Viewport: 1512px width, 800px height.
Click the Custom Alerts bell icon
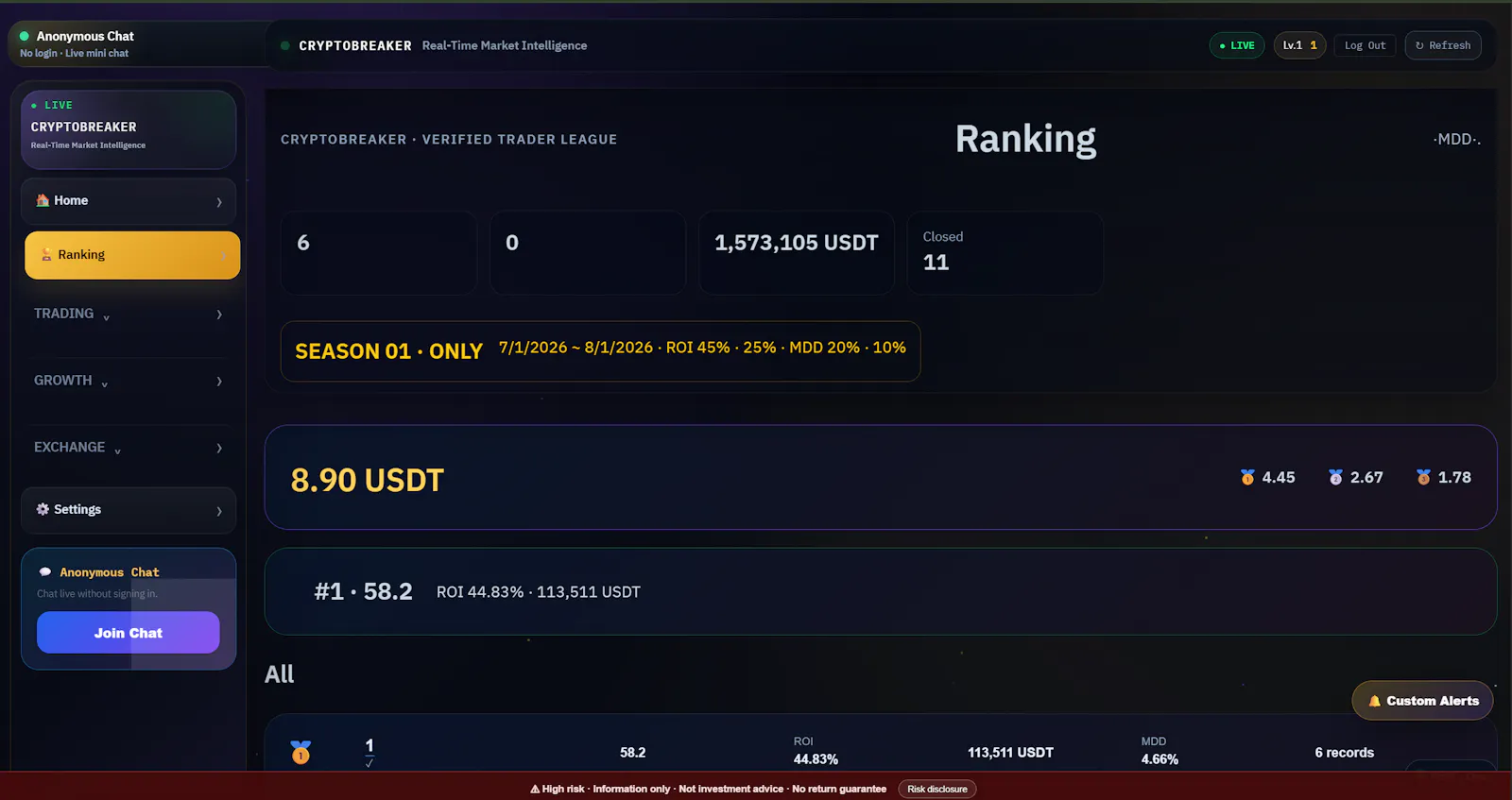click(1375, 701)
